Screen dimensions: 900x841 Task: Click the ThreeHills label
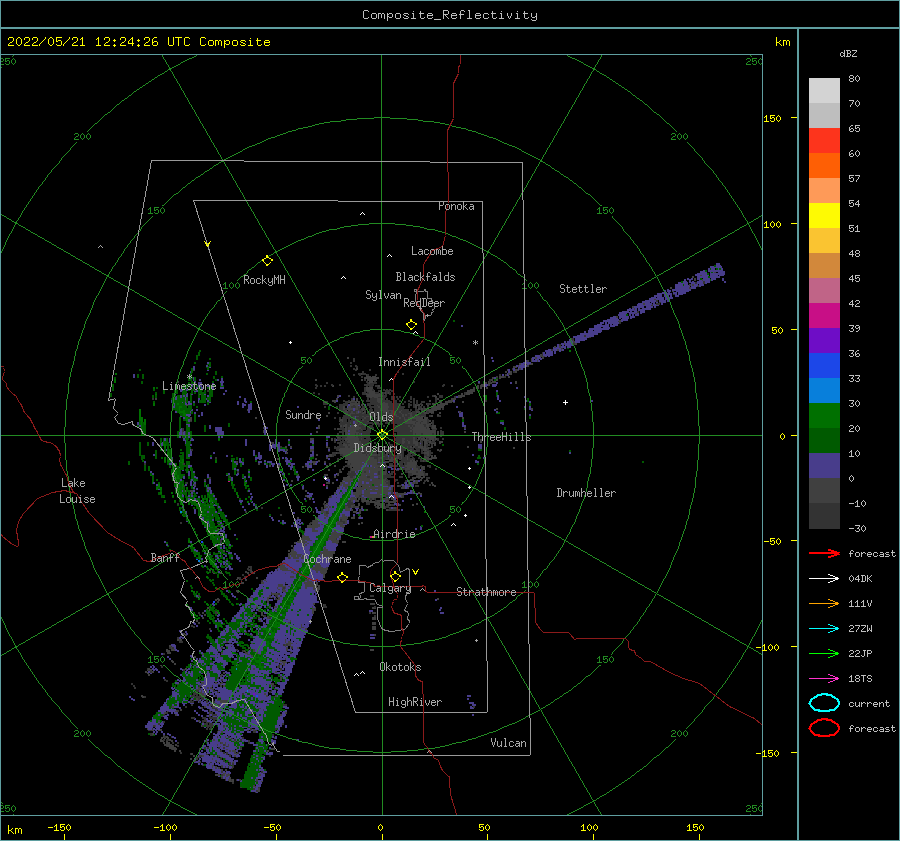502,437
